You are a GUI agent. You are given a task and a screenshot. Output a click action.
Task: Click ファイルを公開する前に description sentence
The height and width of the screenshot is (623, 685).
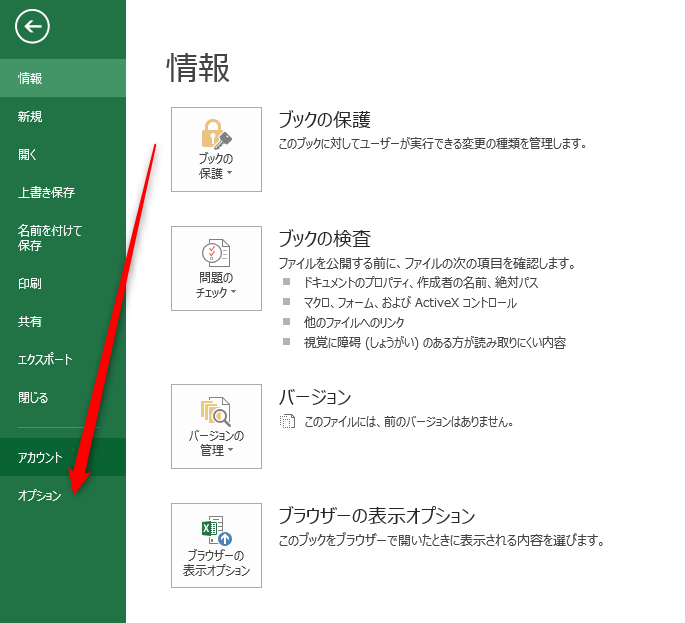point(427,263)
